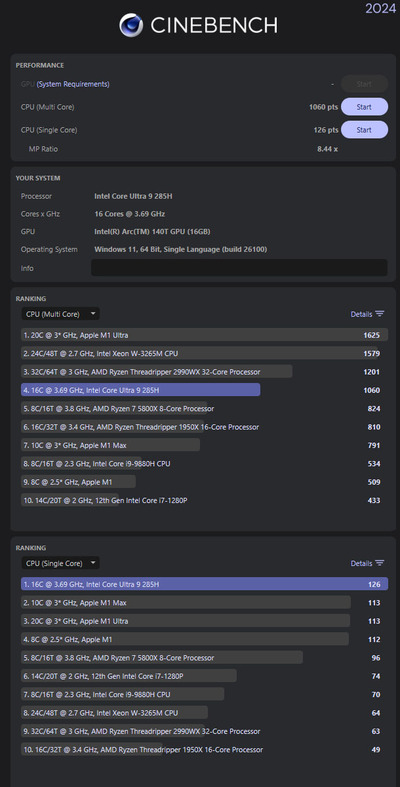
Task: Expand Details in the multi-core ranking
Action: 361,314
